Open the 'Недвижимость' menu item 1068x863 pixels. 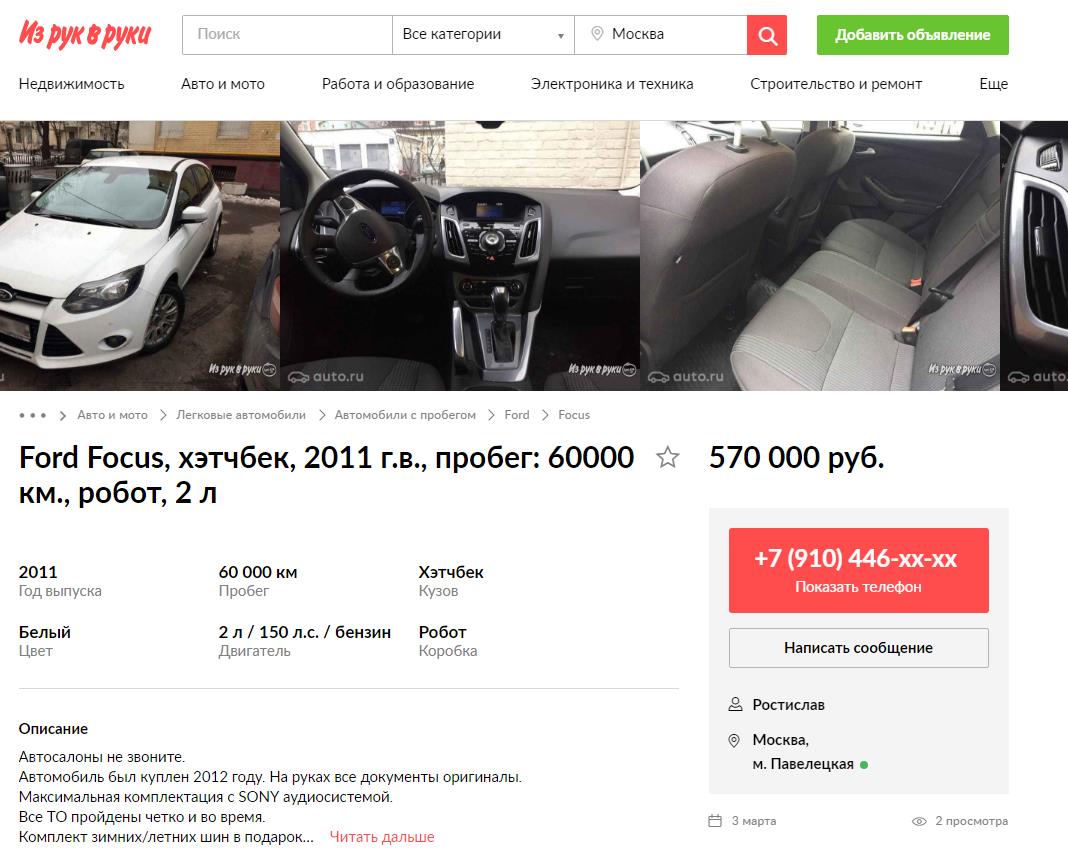(72, 84)
